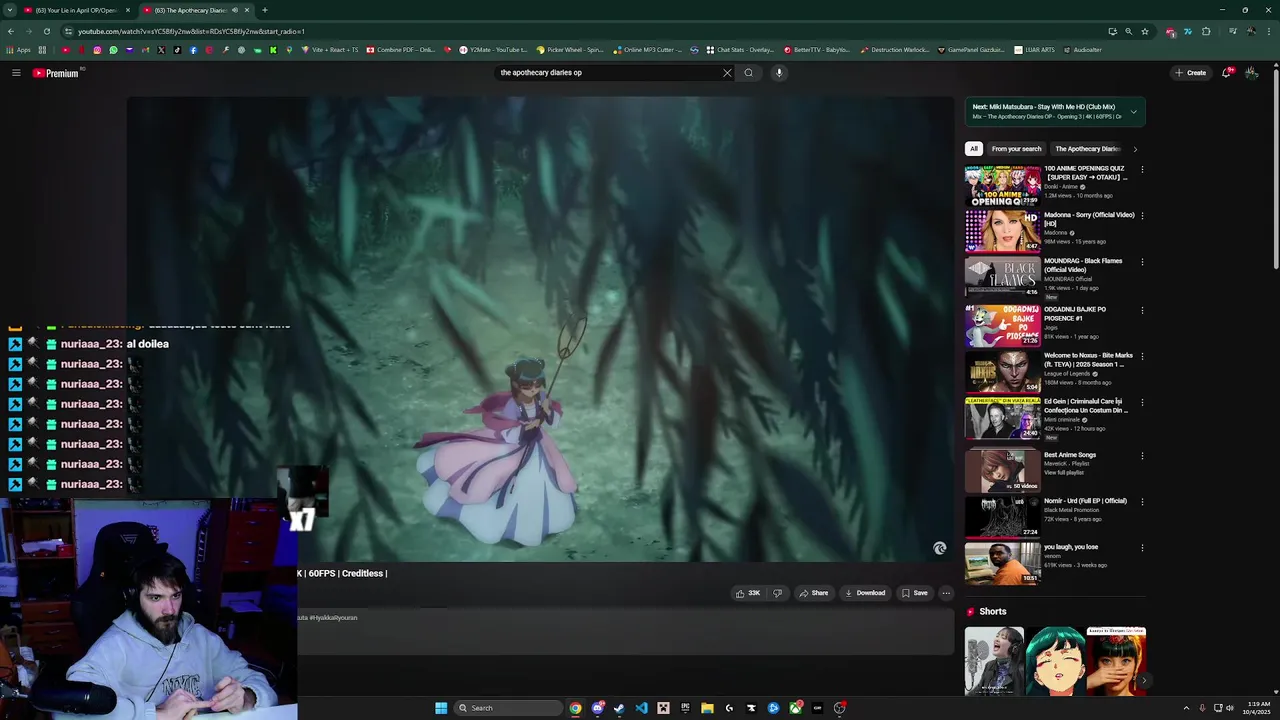This screenshot has width=1280, height=720.
Task: Expand the Next up mix panel
Action: click(x=1133, y=111)
